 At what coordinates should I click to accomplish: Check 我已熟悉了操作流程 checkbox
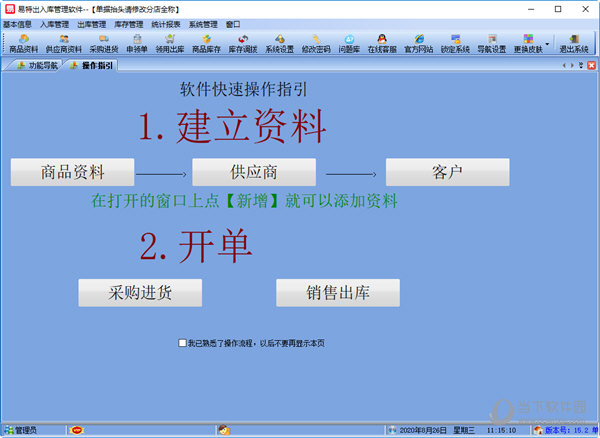(x=183, y=343)
